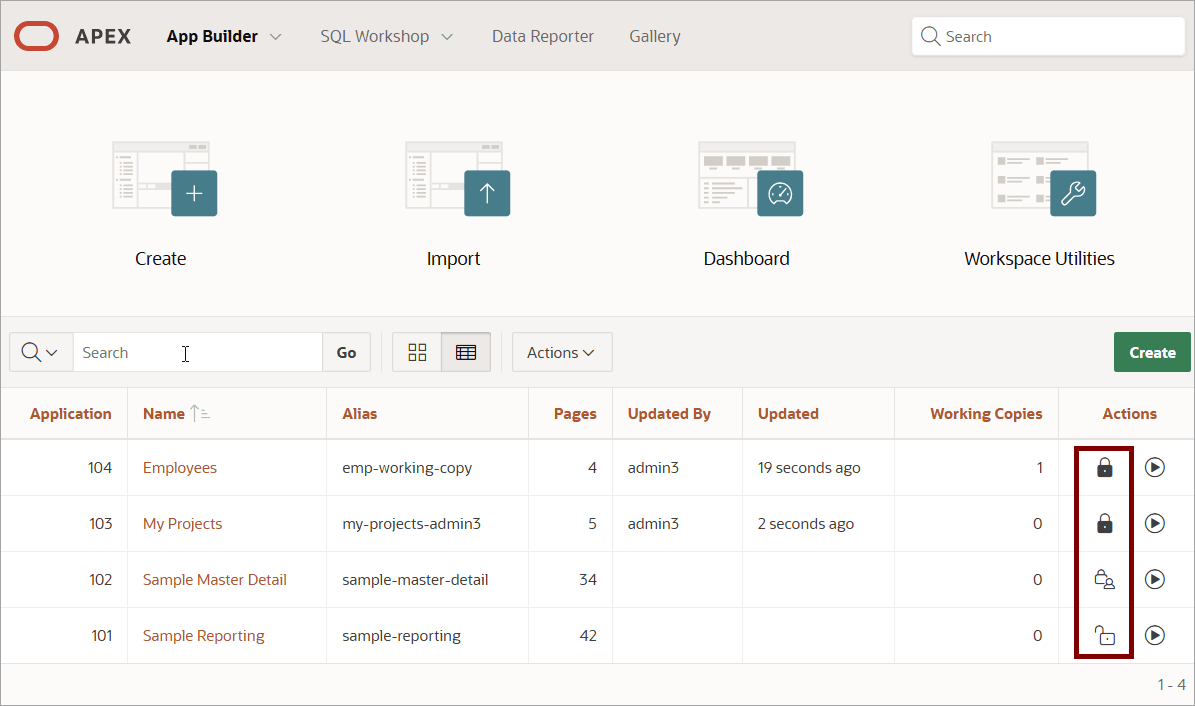Image resolution: width=1195 pixels, height=706 pixels.
Task: Sort by the Pages column header
Action: pos(575,413)
